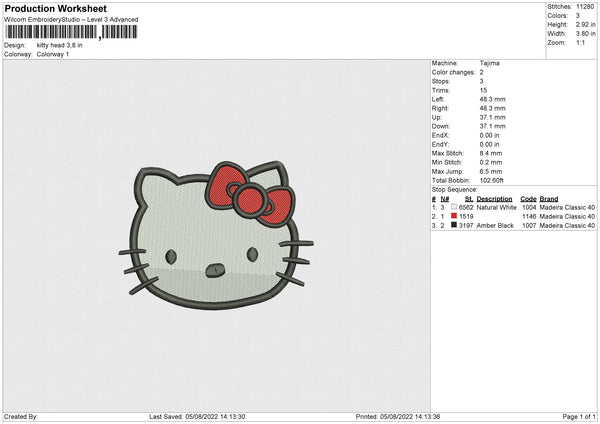Click the Code column header
600x424 pixels.
point(528,199)
